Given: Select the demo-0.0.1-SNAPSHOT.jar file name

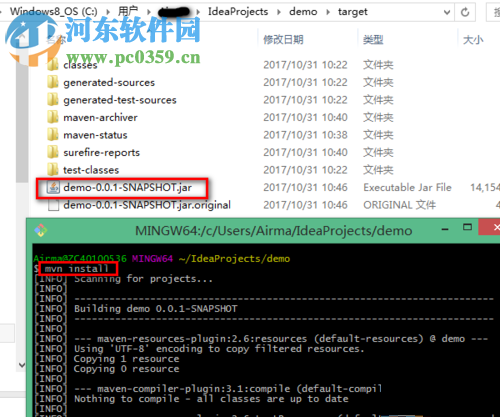Looking at the screenshot, I should tap(127, 188).
